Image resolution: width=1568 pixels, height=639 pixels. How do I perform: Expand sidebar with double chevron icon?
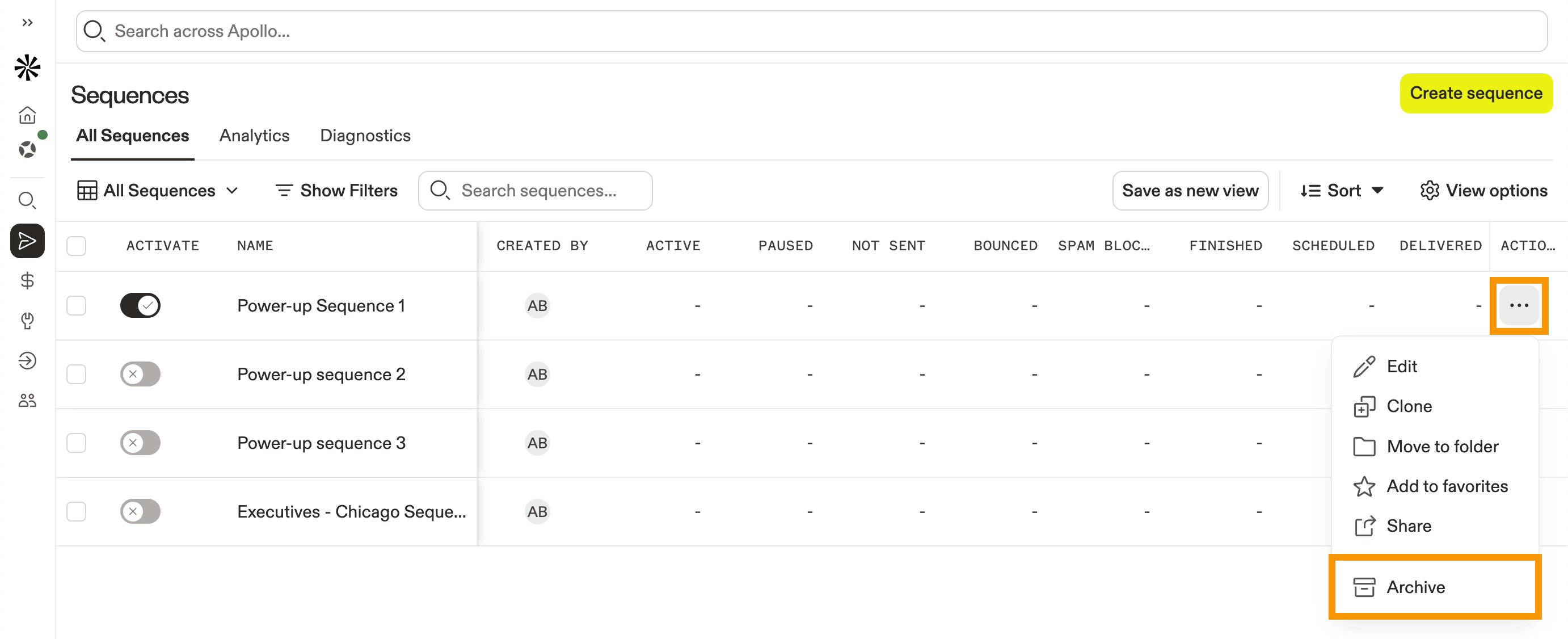[x=27, y=23]
